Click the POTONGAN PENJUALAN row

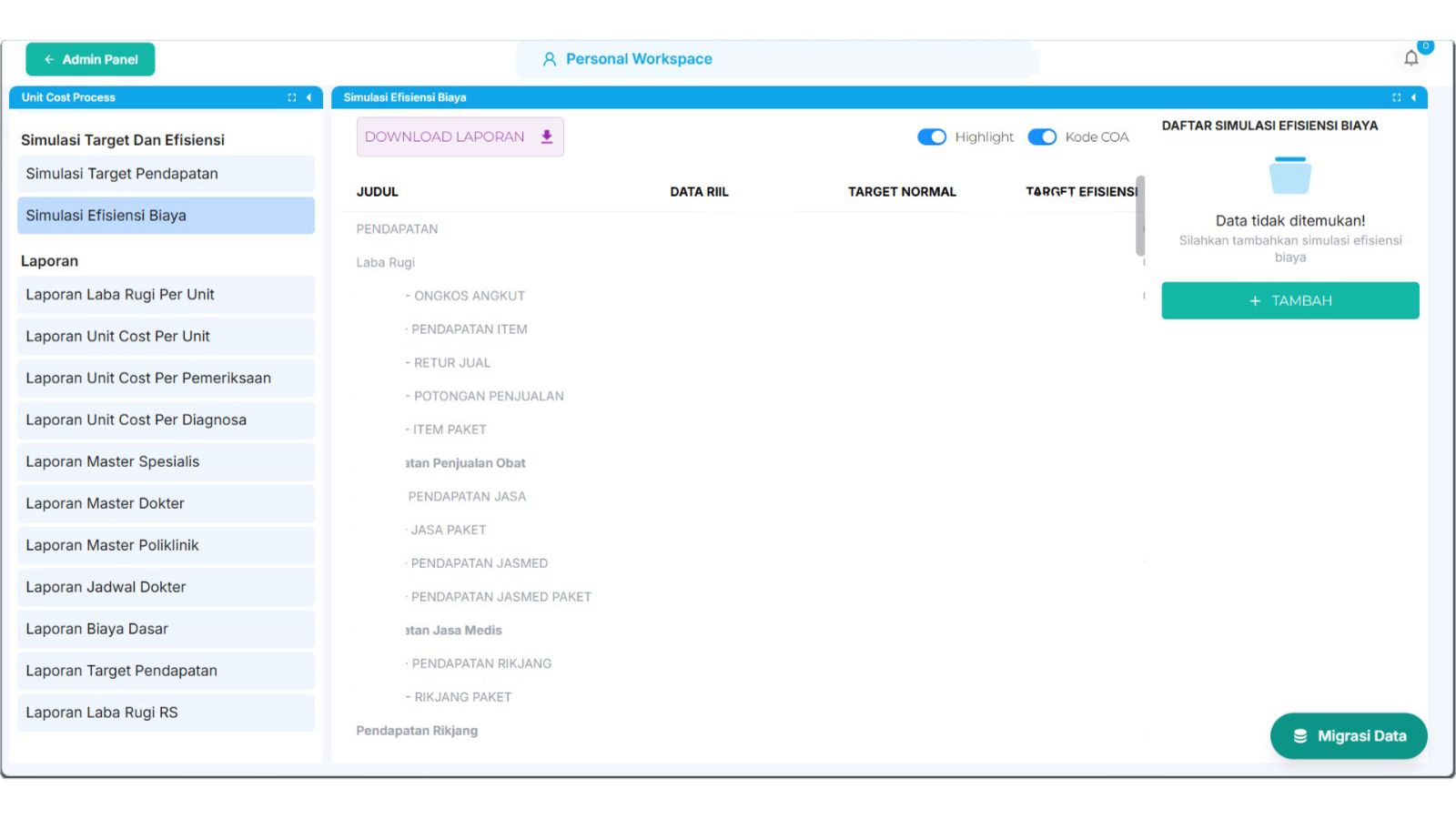(742, 397)
